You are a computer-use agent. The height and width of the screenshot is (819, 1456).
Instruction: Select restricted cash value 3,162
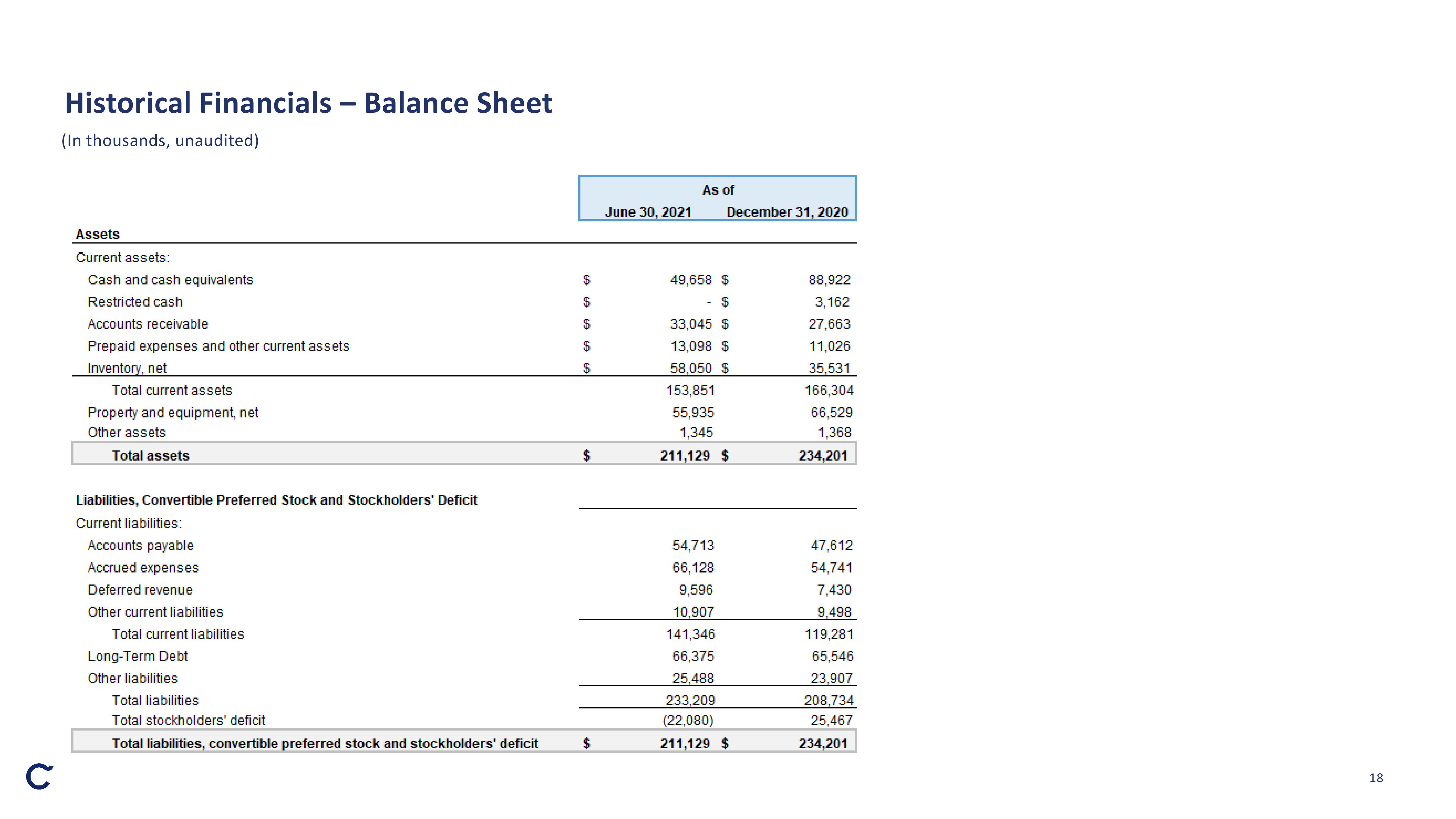click(832, 302)
